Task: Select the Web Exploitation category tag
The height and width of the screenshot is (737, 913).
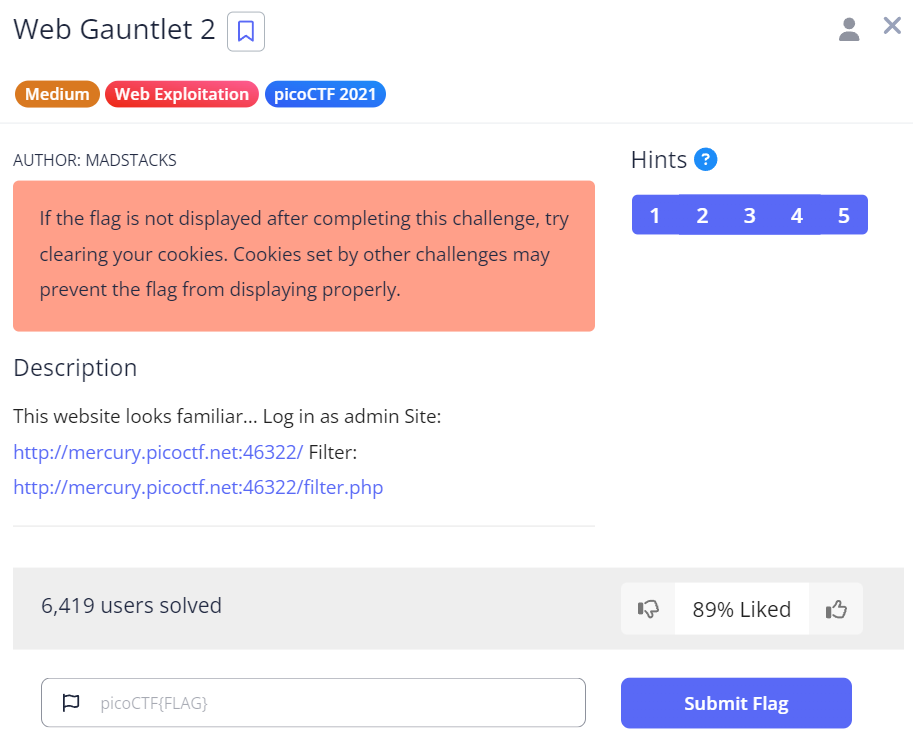Action: 181,94
